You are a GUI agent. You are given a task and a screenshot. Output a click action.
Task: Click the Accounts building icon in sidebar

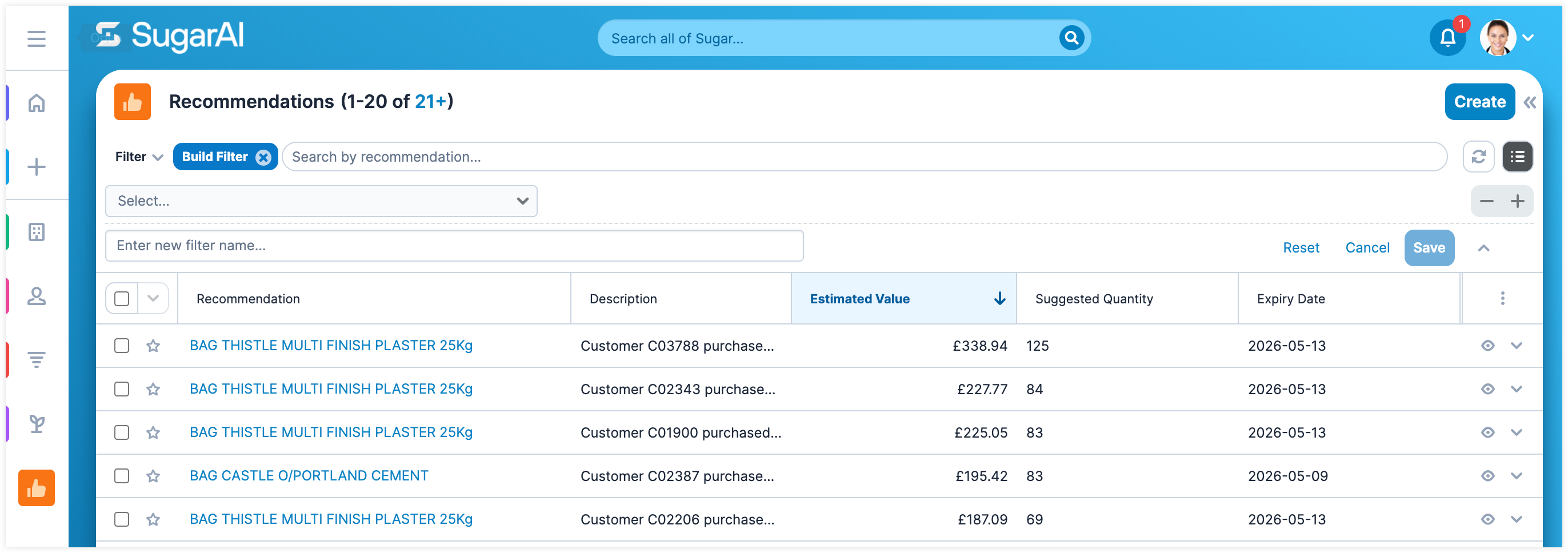pos(37,232)
